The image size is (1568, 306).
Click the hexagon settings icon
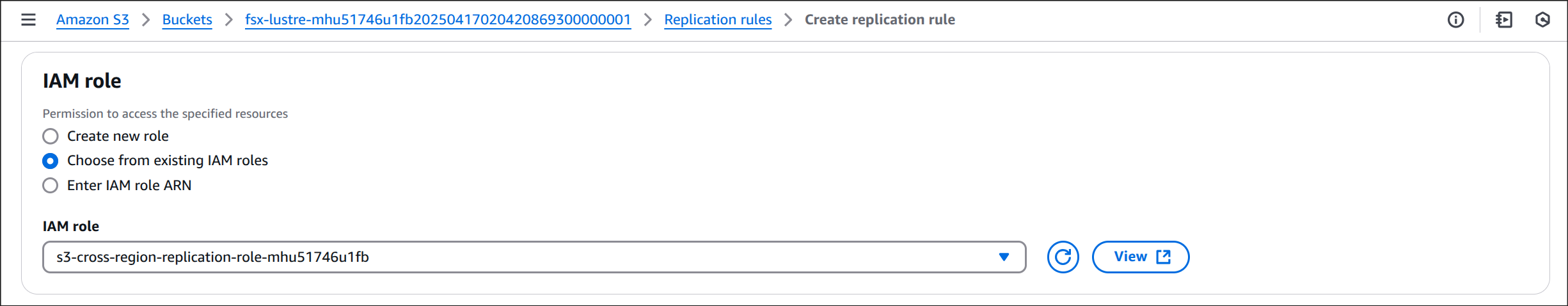1542,20
